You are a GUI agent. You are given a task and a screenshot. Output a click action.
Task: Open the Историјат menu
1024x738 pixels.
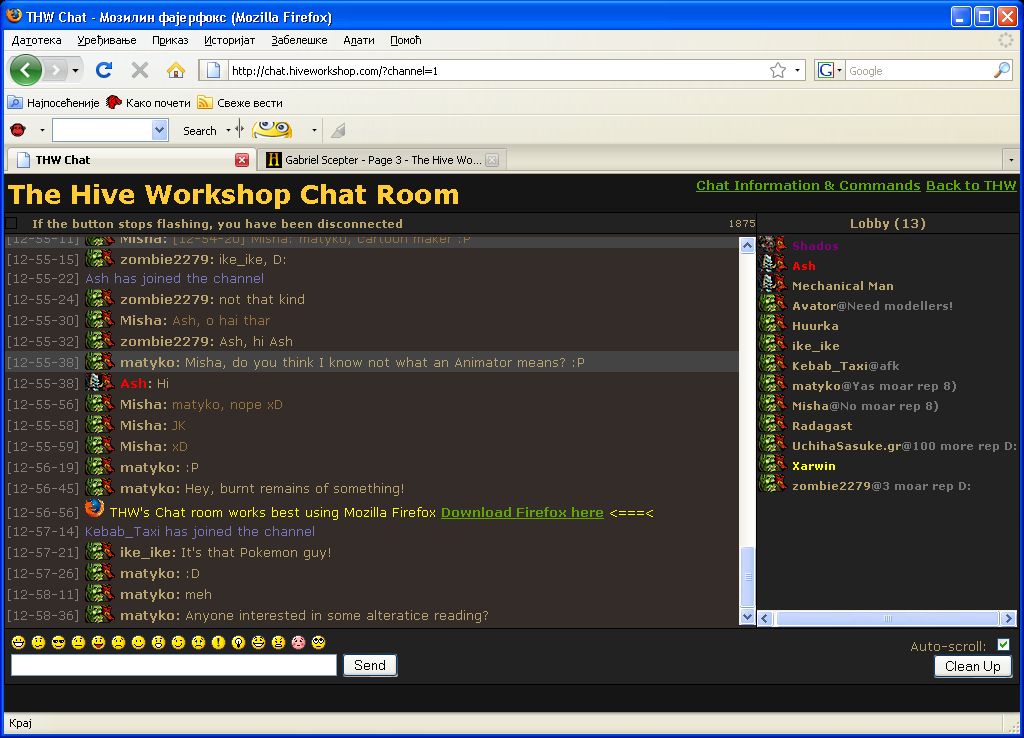click(x=229, y=40)
